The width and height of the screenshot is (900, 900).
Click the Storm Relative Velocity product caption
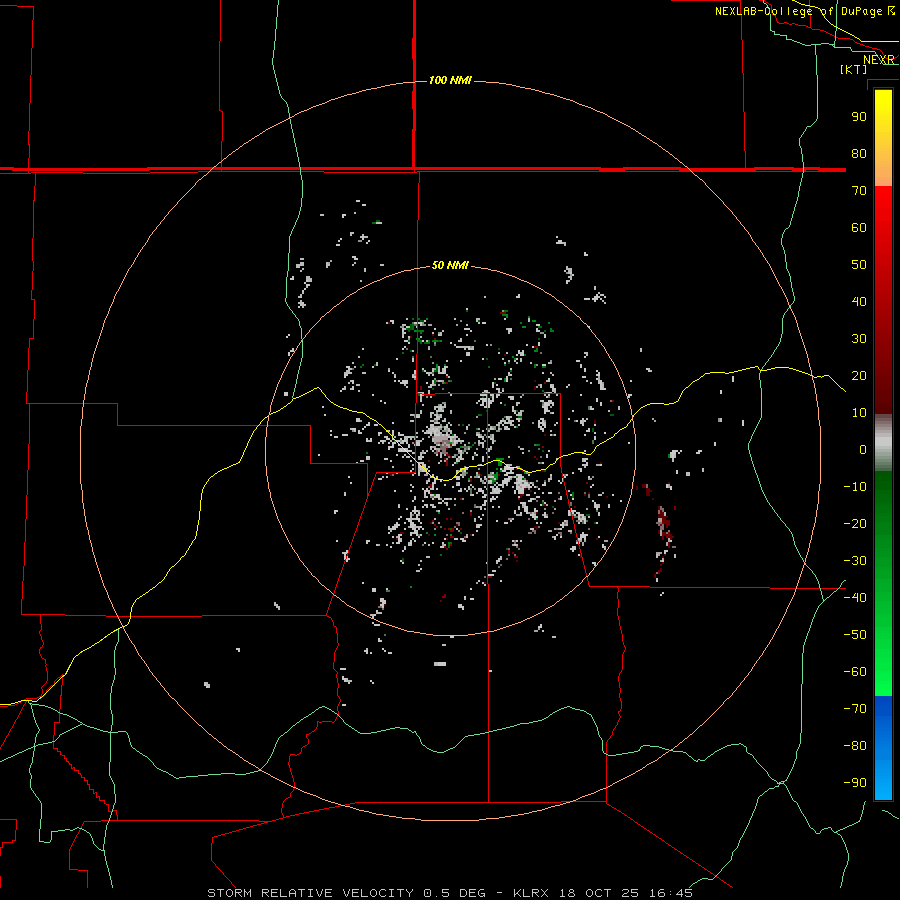pyautogui.click(x=449, y=893)
